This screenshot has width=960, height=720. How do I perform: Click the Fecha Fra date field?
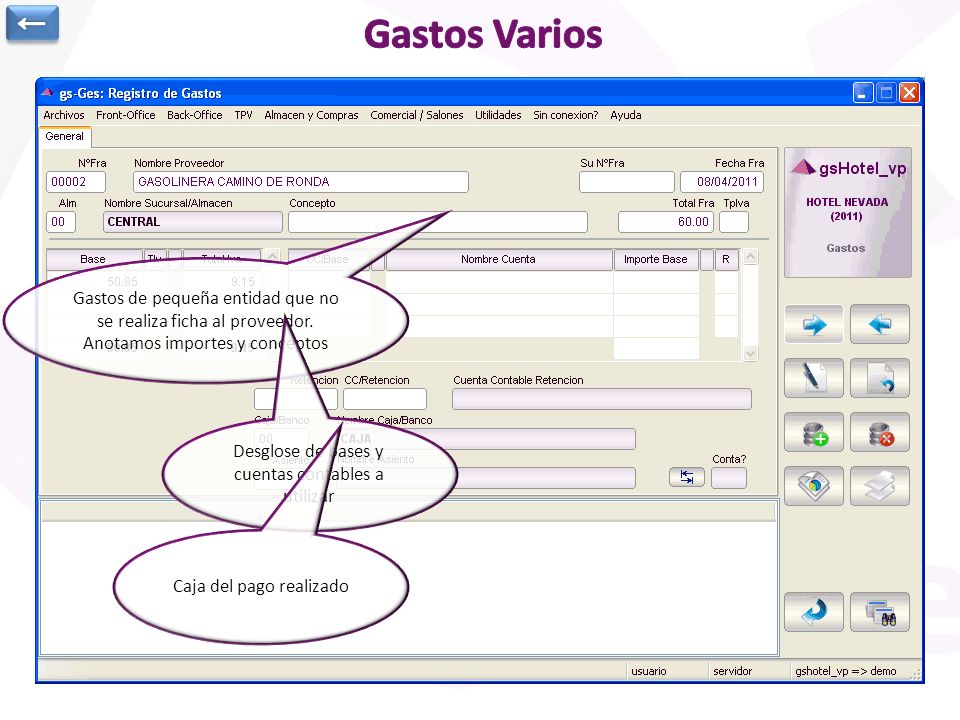coord(722,182)
